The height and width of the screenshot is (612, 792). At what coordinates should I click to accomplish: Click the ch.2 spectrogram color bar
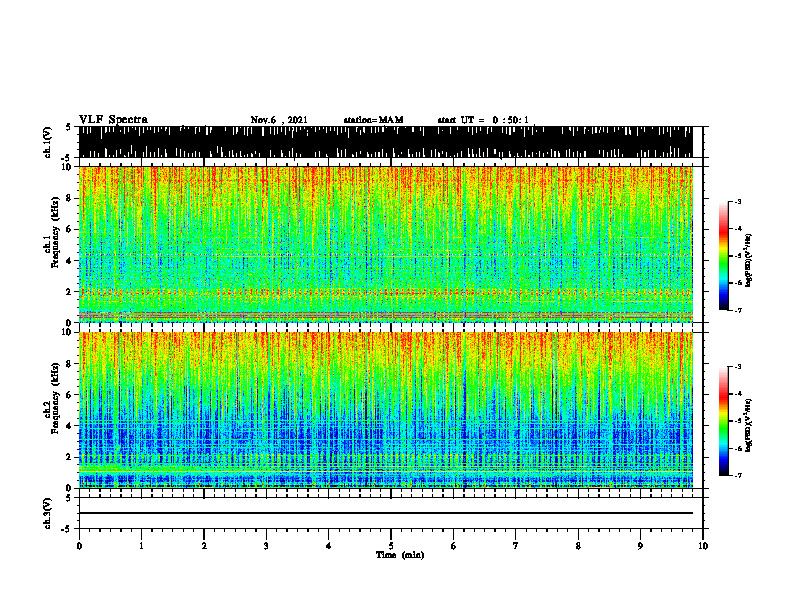723,421
